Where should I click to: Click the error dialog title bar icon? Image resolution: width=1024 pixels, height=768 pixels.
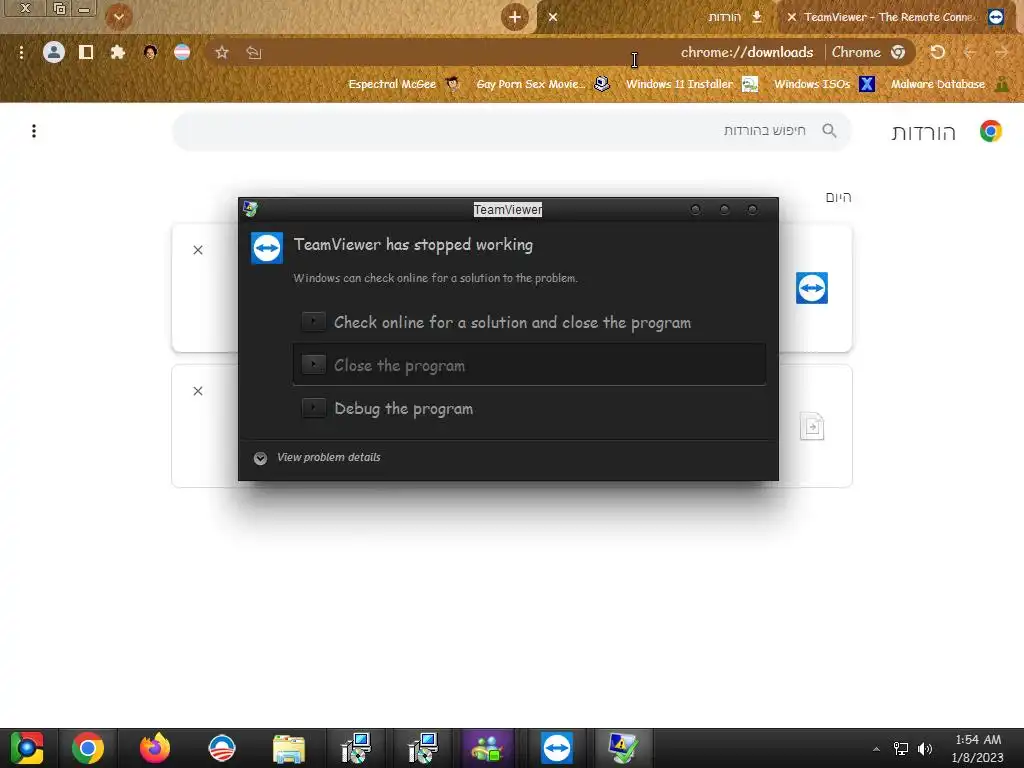[x=250, y=209]
